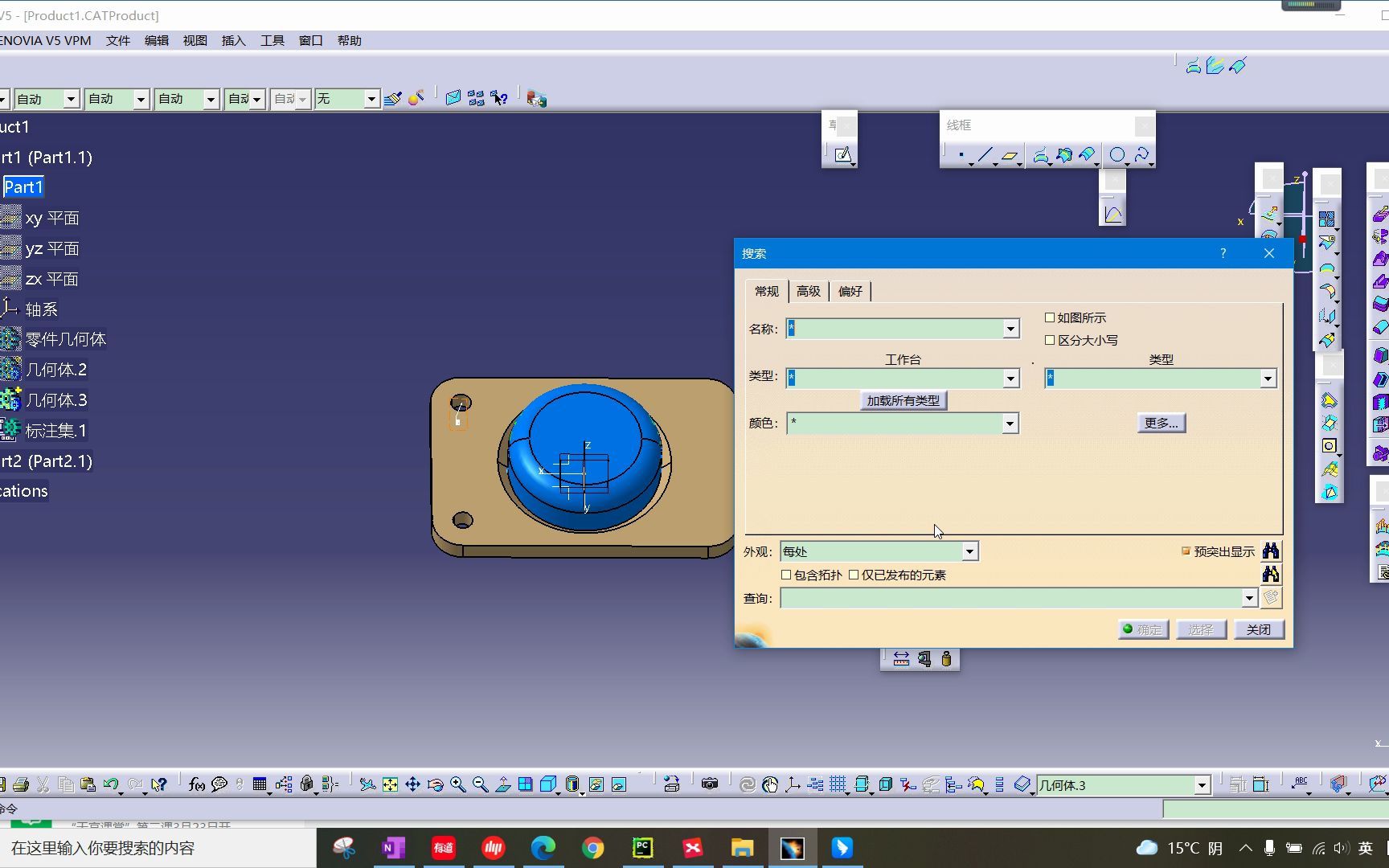Open the 文件 menu
This screenshot has width=1389, height=868.
coord(117,40)
